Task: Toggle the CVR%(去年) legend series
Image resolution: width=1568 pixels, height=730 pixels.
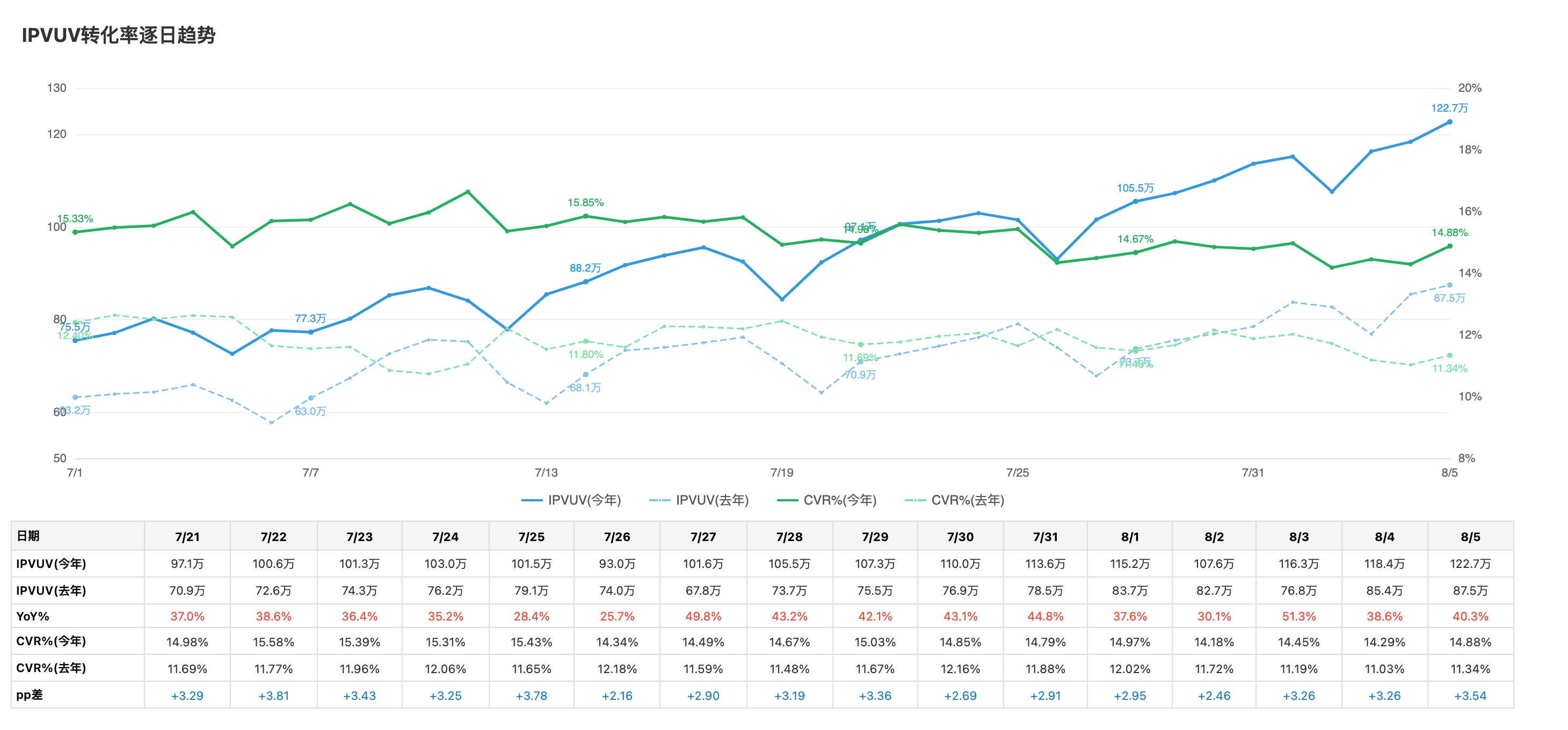Action: [954, 500]
